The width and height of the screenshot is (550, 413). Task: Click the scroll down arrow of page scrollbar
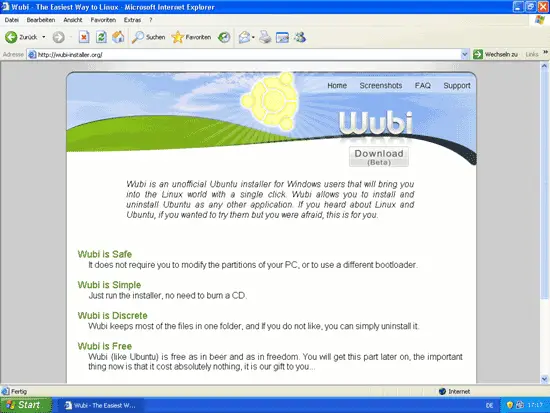544,379
